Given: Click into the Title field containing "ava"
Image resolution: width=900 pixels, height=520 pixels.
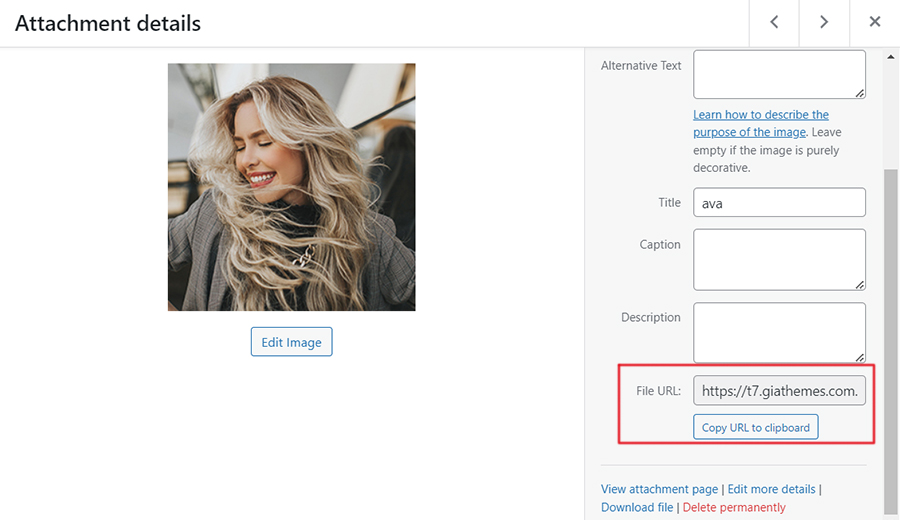Looking at the screenshot, I should pos(778,202).
